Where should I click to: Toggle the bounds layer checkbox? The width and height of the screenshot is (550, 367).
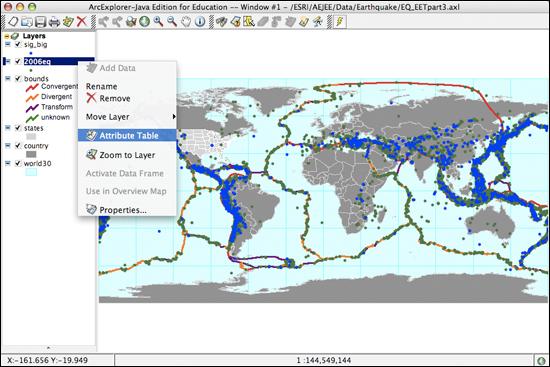coord(18,79)
